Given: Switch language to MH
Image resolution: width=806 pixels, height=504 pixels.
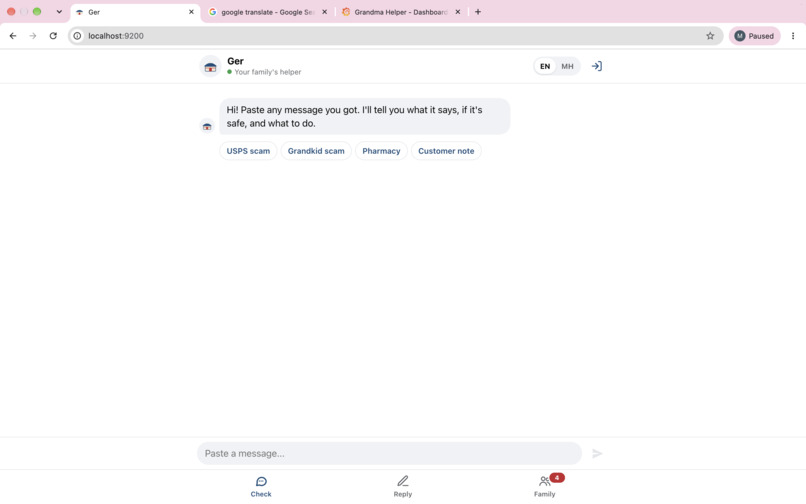Looking at the screenshot, I should coord(567,66).
